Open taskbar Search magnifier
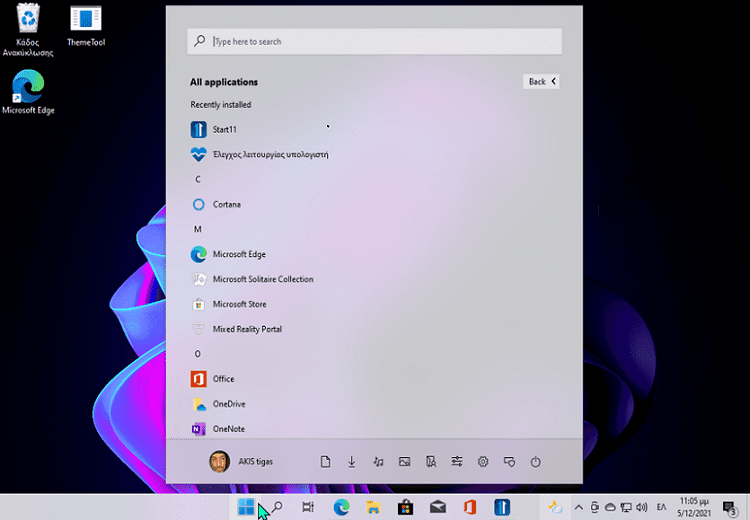Viewport: 750px width, 520px height. [x=277, y=507]
